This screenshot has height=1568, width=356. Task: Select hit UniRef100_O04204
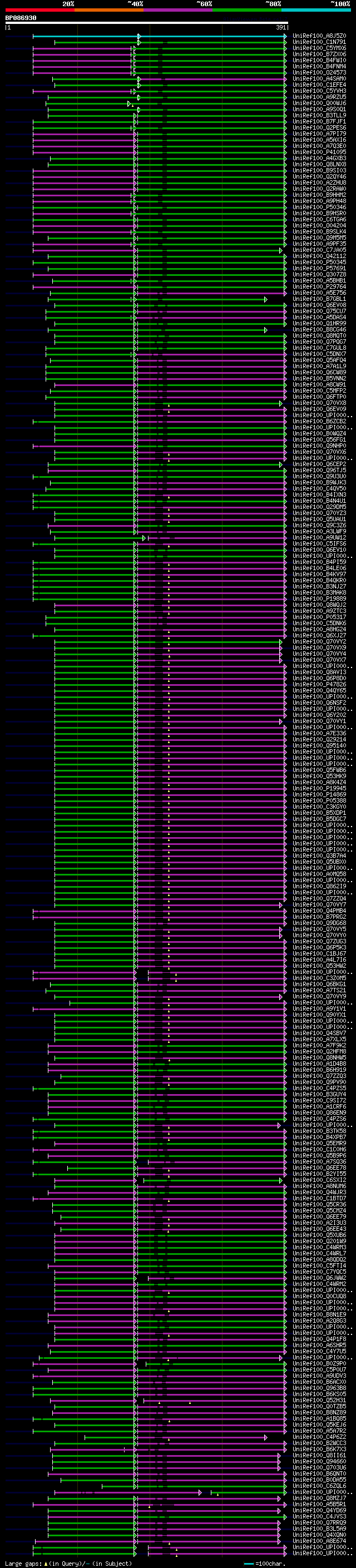319,225
